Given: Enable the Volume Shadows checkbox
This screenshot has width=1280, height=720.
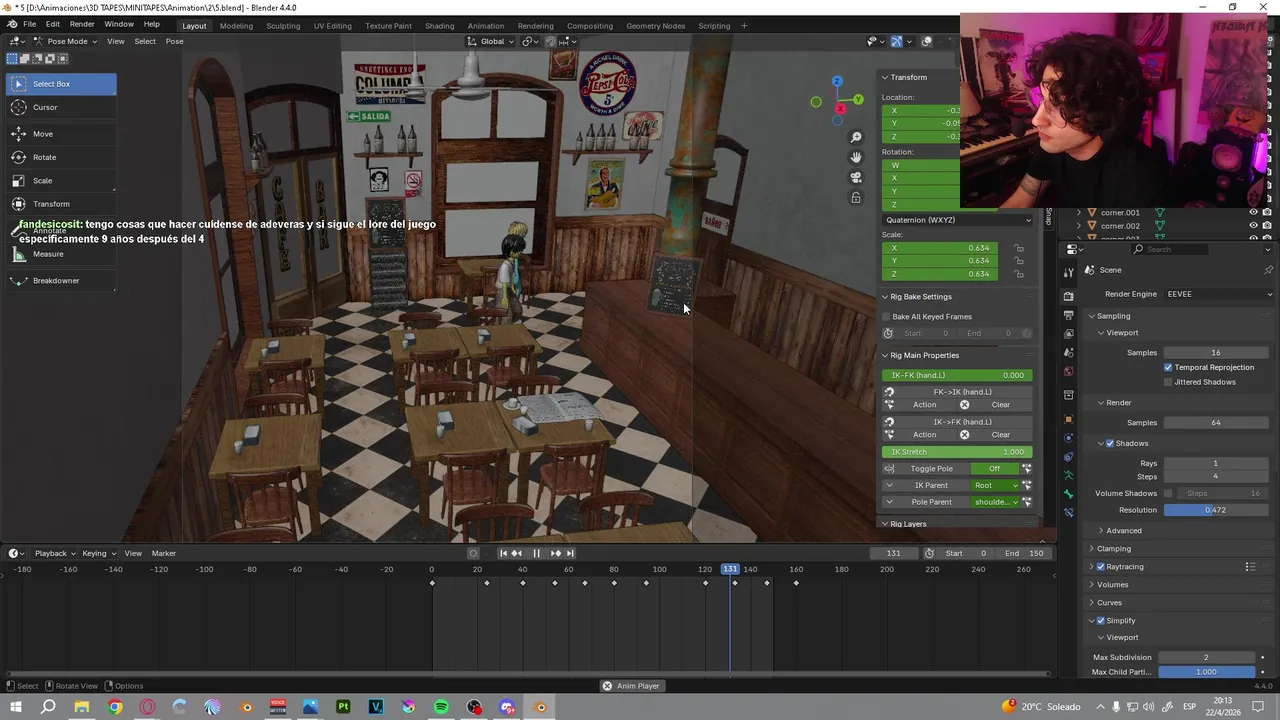Looking at the screenshot, I should click(x=1168, y=493).
